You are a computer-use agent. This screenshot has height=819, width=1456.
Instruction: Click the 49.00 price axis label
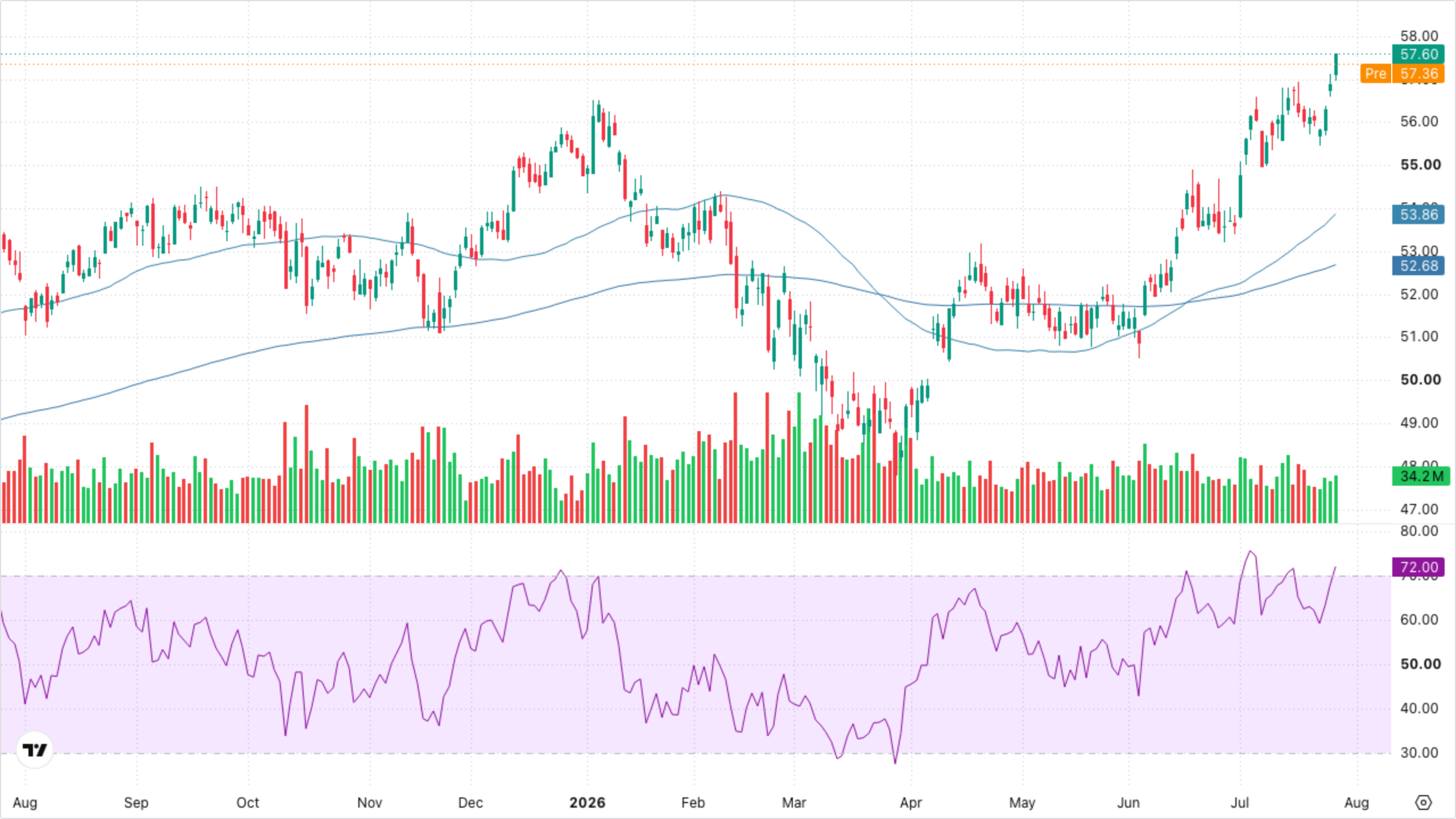tap(1419, 423)
